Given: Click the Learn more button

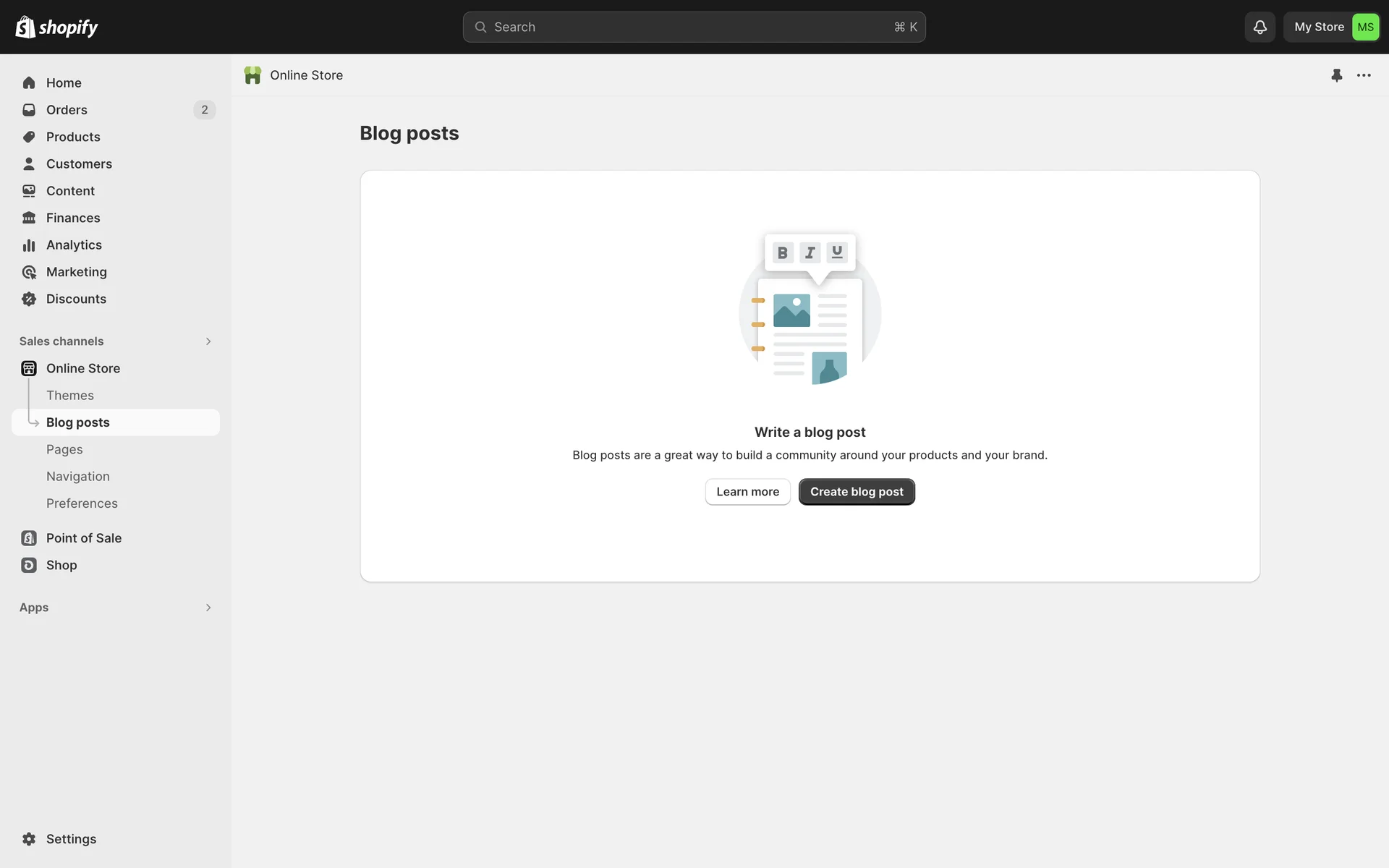Looking at the screenshot, I should click(x=747, y=492).
